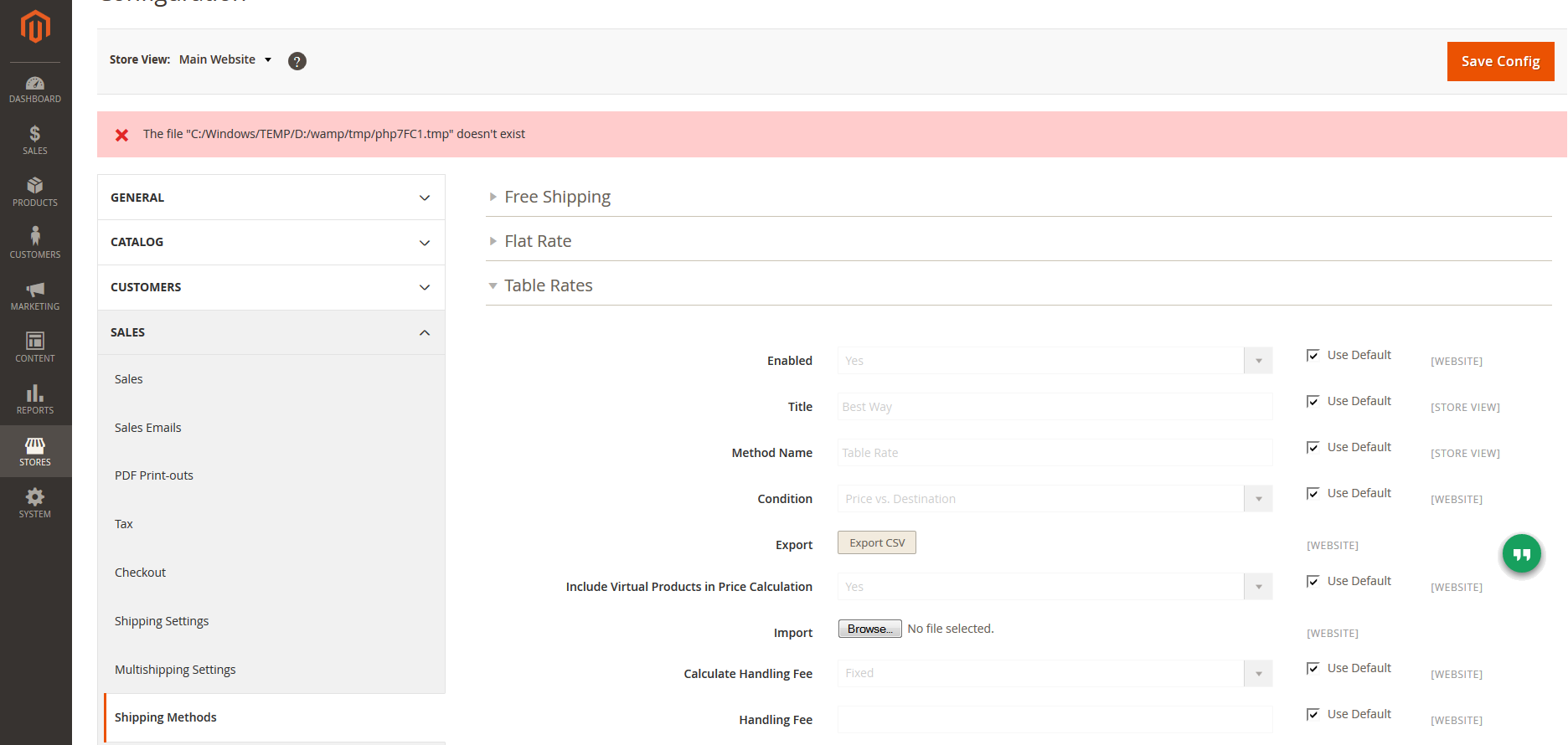Uncheck Use Default for Condition field
Viewport: 1568px width, 745px height.
pyautogui.click(x=1313, y=494)
